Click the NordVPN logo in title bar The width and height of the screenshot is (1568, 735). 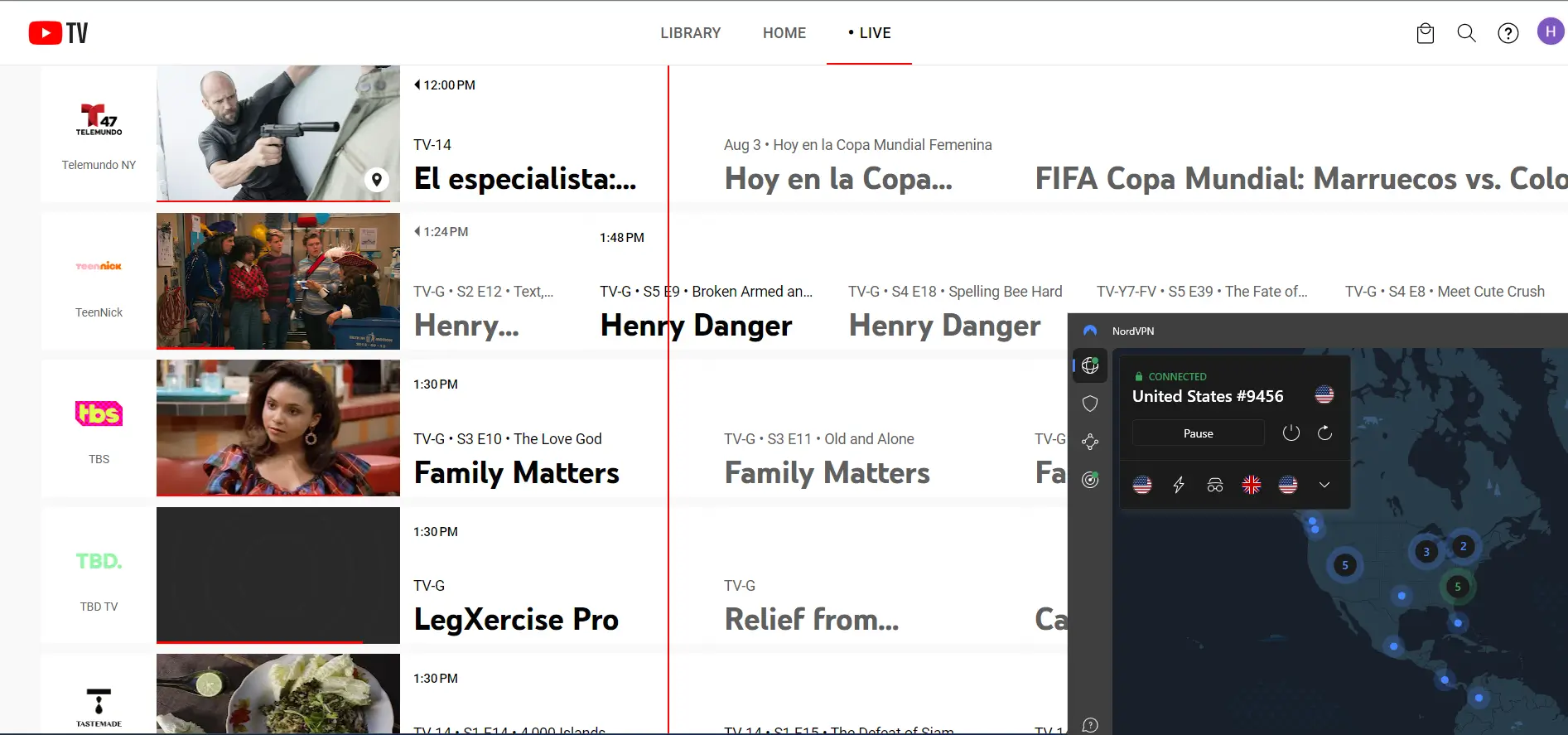pyautogui.click(x=1090, y=331)
